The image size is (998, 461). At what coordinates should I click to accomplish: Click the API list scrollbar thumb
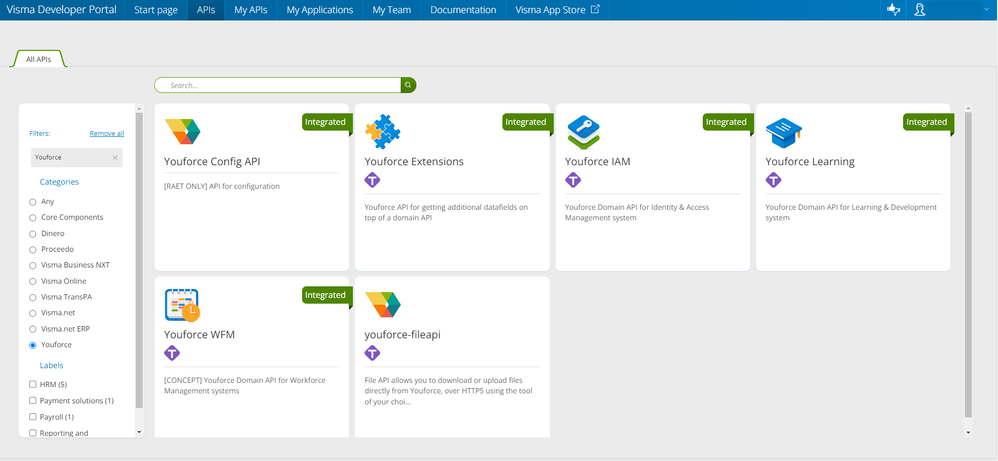pyautogui.click(x=969, y=265)
